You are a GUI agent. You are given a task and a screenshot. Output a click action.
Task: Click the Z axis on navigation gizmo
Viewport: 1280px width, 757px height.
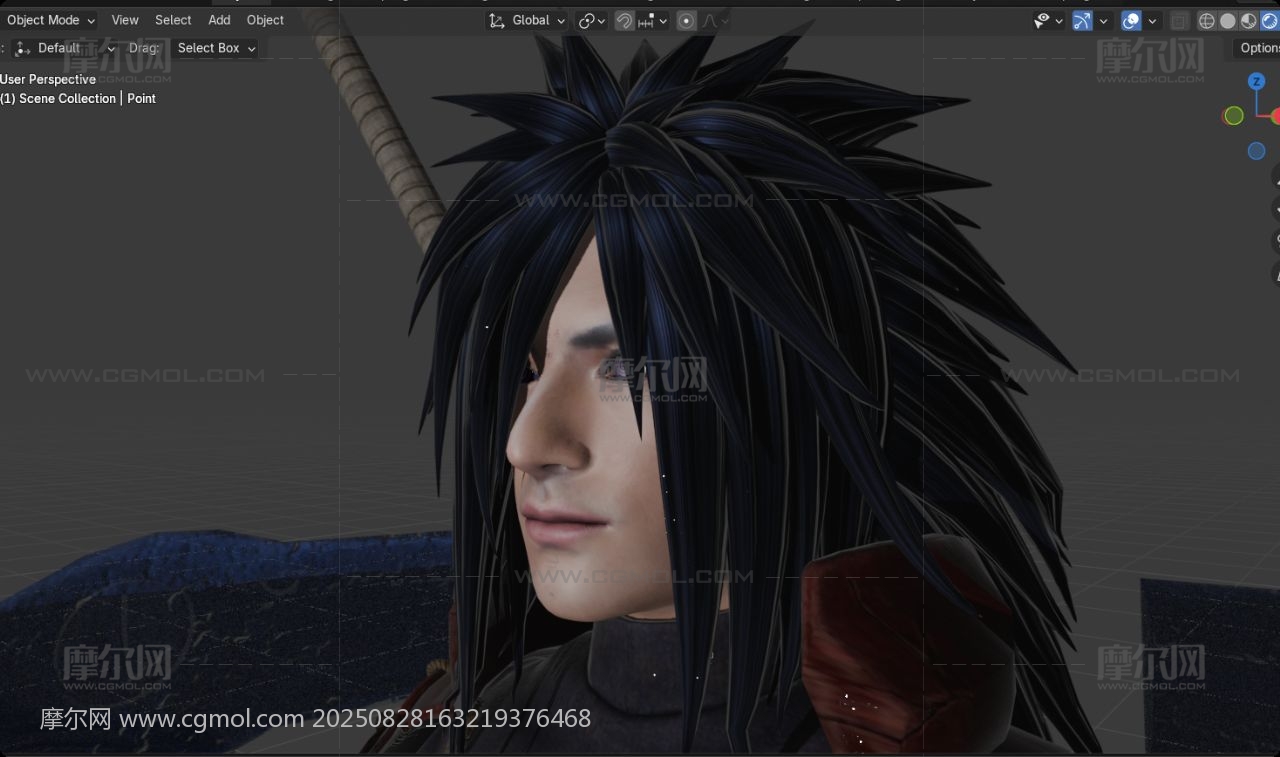pos(1257,81)
